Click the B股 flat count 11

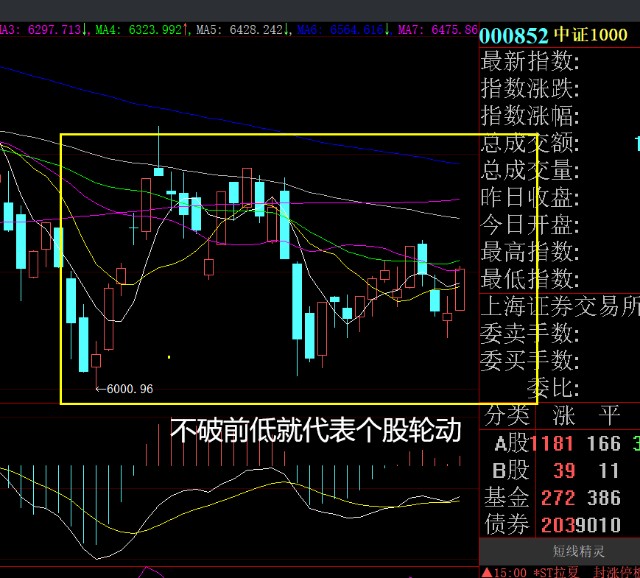pyautogui.click(x=609, y=471)
